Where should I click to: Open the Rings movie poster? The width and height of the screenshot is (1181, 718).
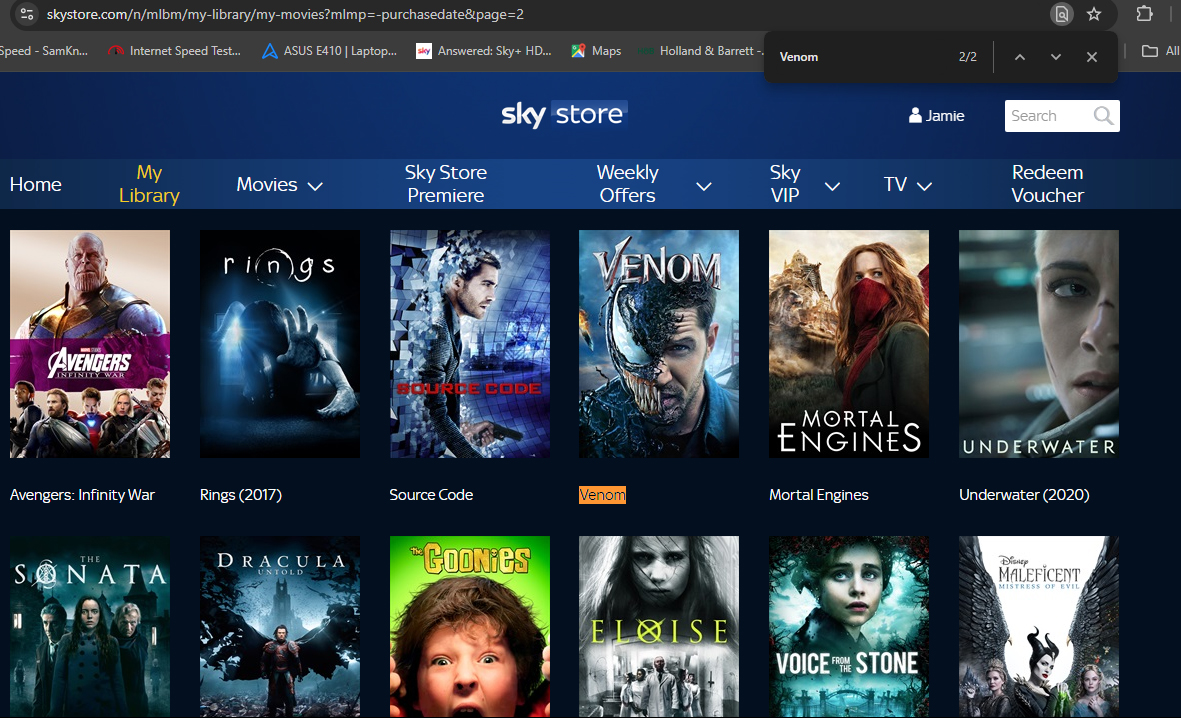point(279,344)
